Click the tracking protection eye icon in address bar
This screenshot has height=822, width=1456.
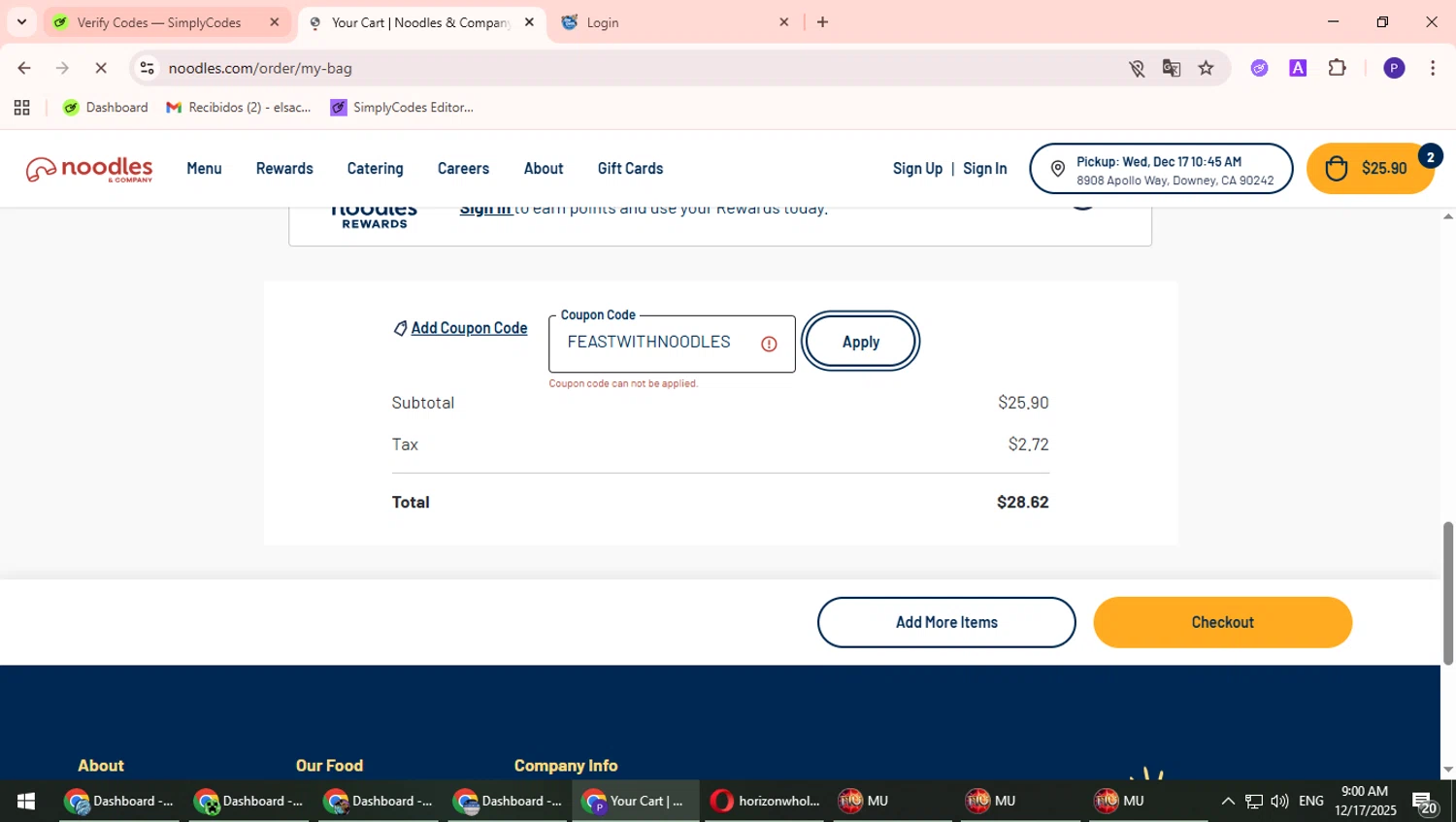pyautogui.click(x=1137, y=68)
